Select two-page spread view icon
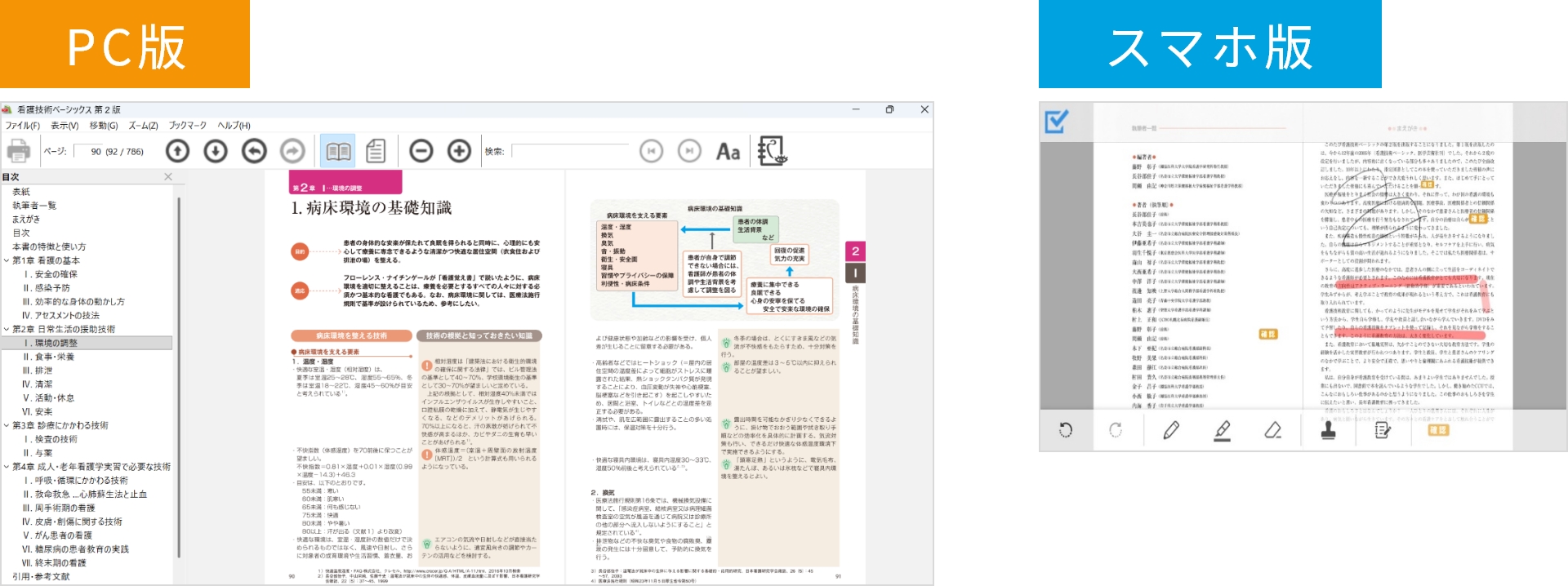1568x586 pixels. pos(338,151)
